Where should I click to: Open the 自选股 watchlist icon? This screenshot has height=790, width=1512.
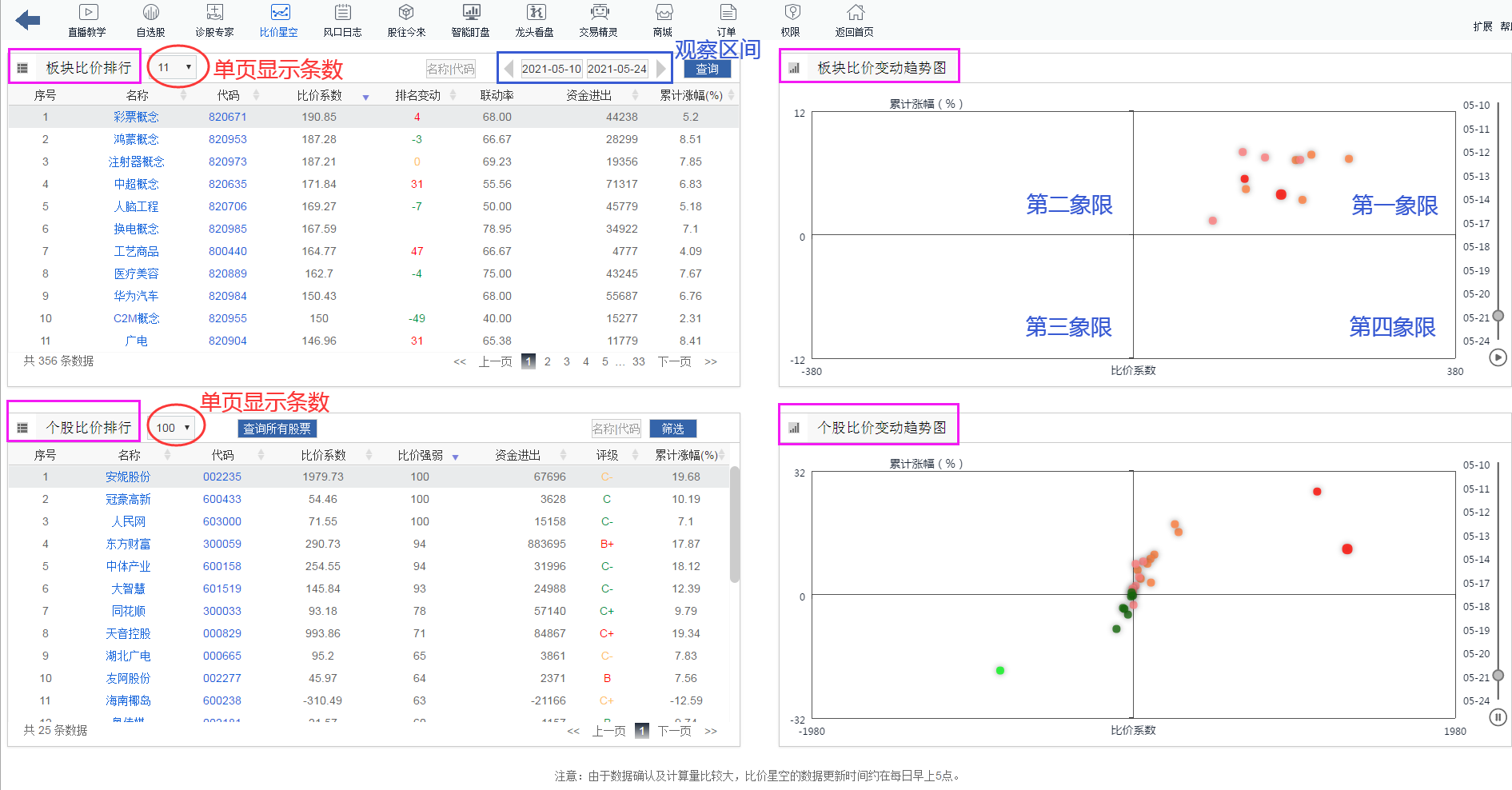point(151,13)
